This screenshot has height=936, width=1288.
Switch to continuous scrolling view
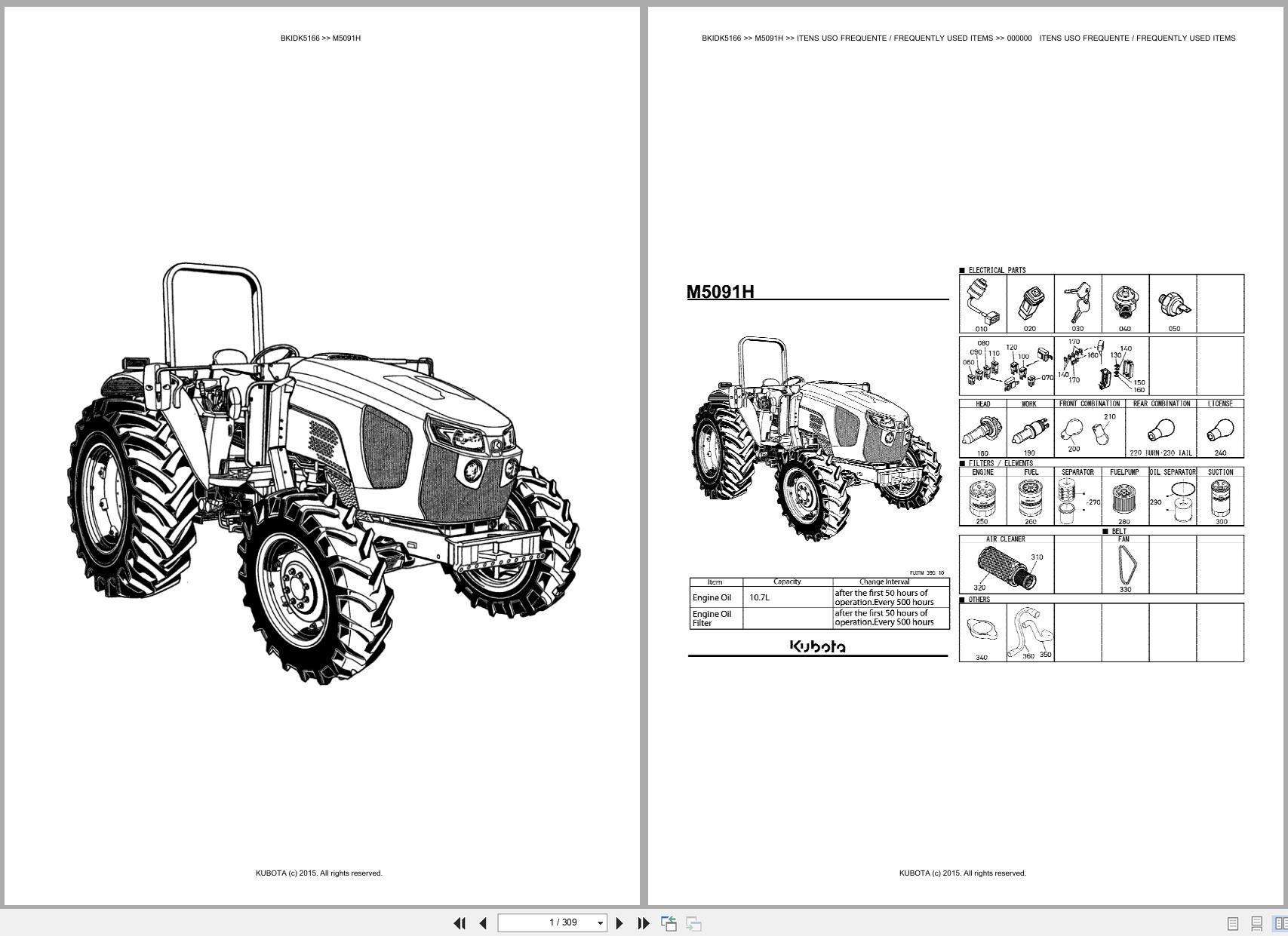pyautogui.click(x=1257, y=923)
